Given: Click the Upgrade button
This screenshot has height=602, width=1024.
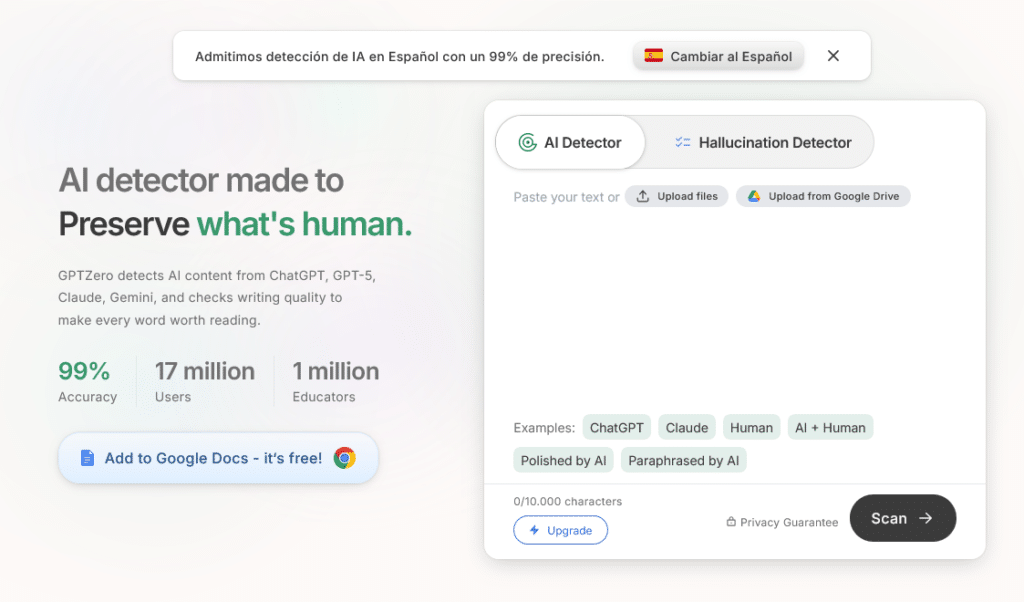Looking at the screenshot, I should [560, 530].
